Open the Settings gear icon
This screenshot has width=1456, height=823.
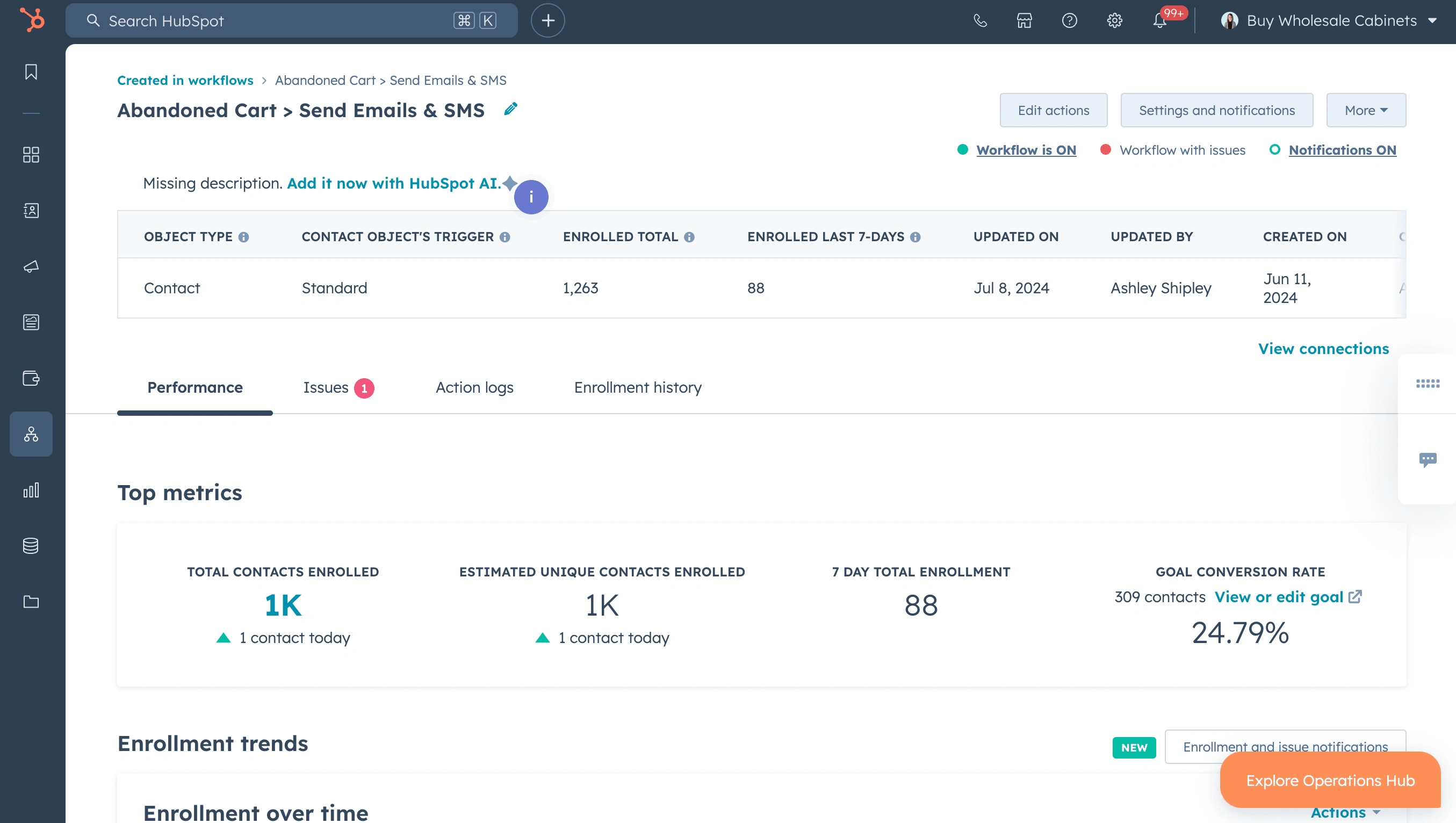click(1115, 20)
